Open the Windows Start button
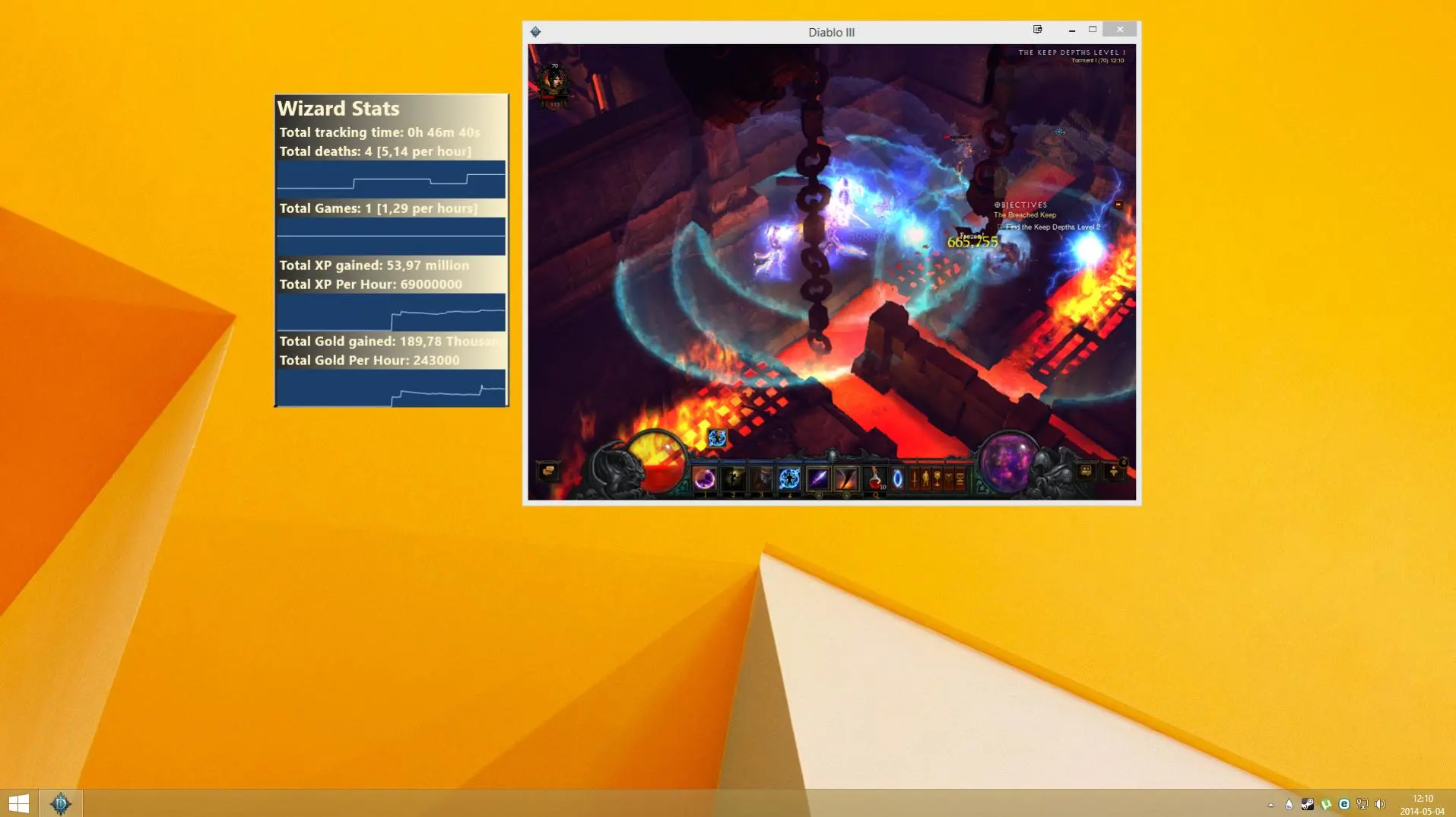Viewport: 1456px width, 817px height. (18, 803)
